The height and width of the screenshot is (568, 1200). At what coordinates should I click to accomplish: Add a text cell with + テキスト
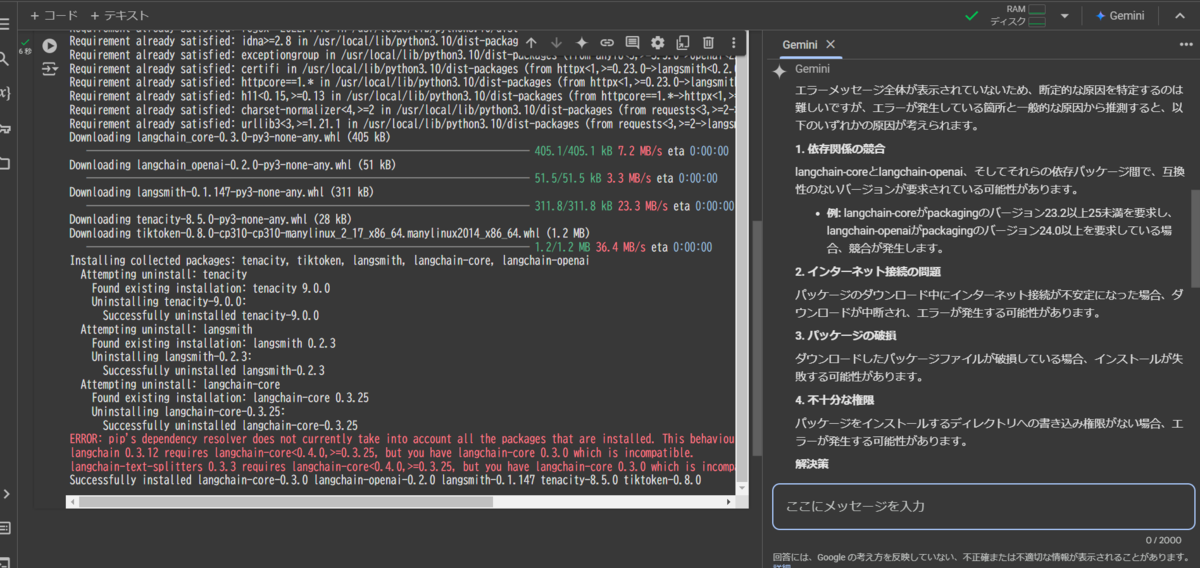pyautogui.click(x=119, y=16)
